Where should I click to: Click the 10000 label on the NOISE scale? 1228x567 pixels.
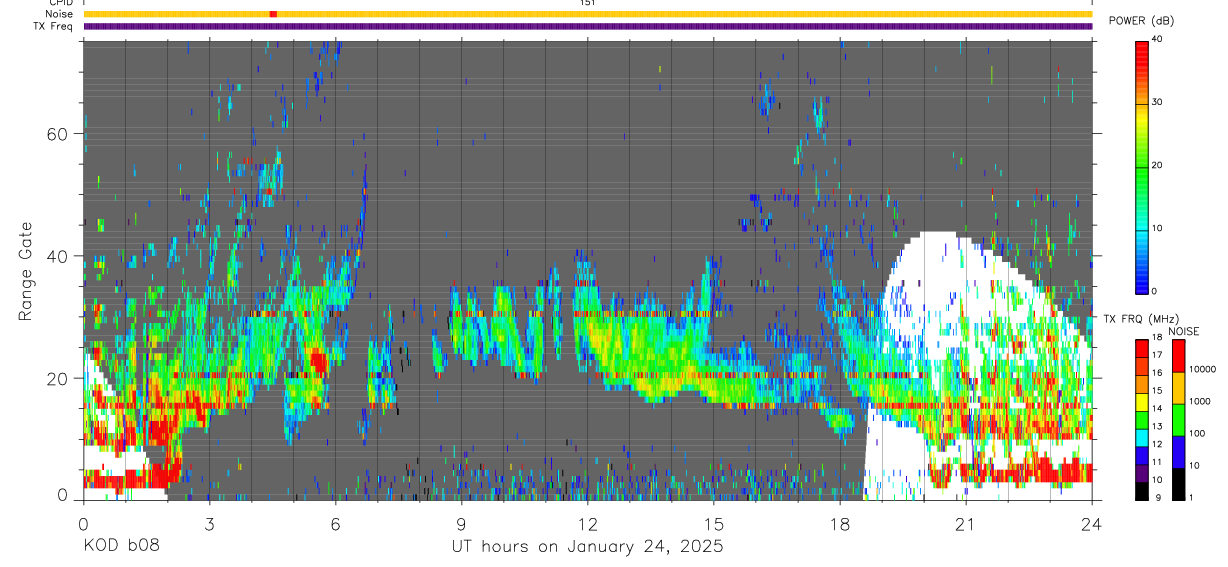click(1204, 368)
